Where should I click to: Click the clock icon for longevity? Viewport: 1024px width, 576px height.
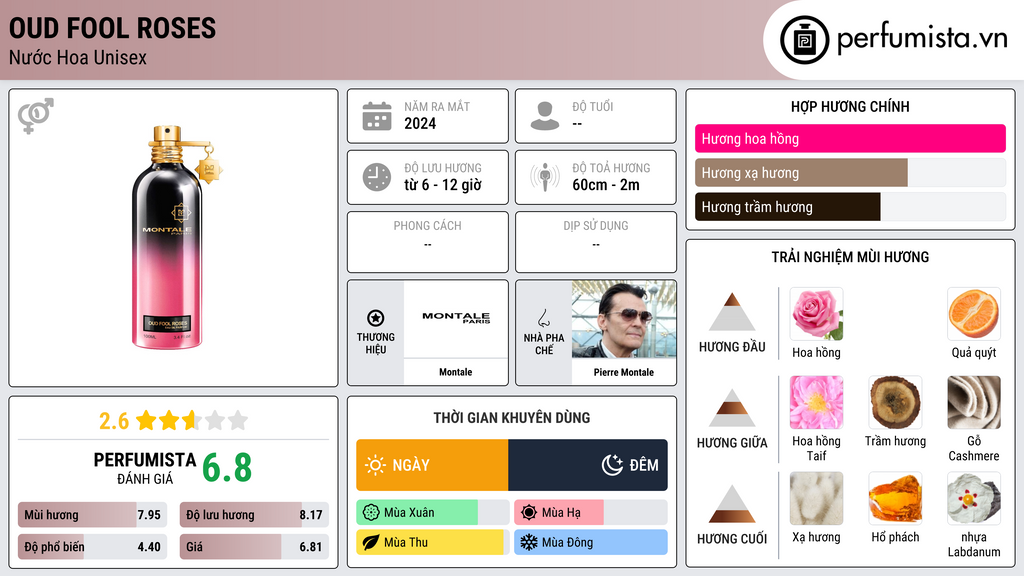[376, 177]
